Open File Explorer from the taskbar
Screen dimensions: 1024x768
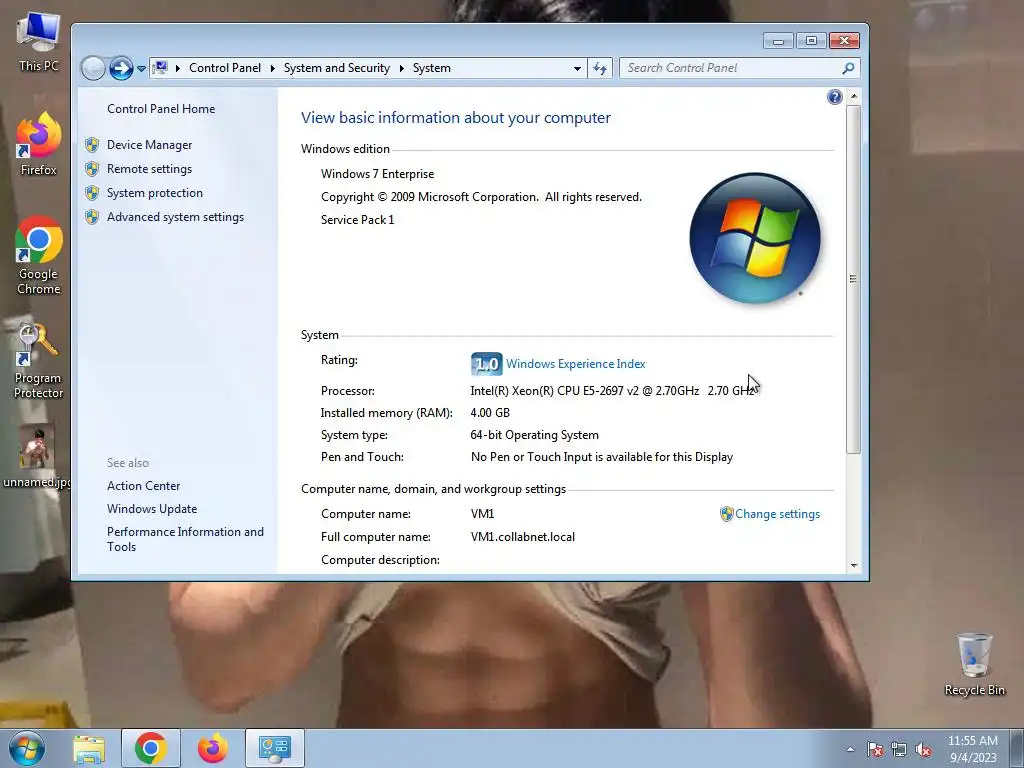tap(89, 748)
